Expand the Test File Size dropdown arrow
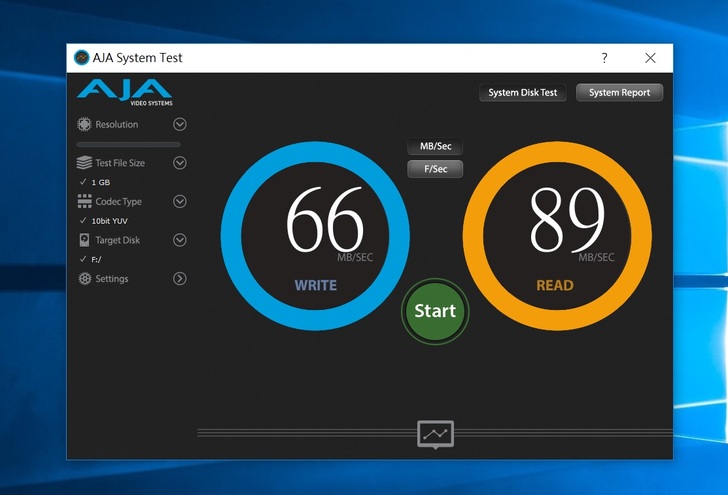 point(180,163)
